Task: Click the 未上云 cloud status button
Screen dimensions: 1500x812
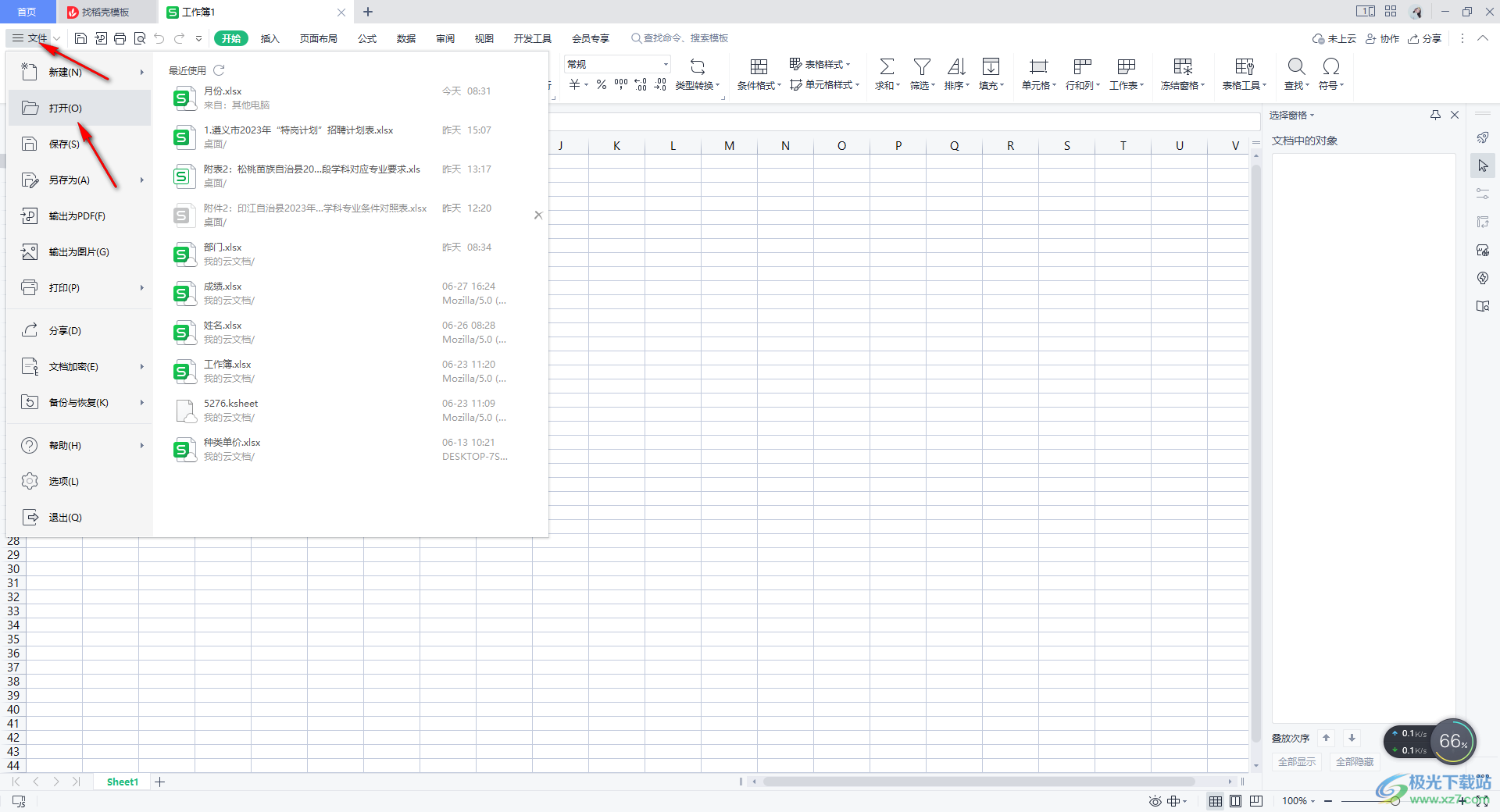Action: coord(1334,38)
